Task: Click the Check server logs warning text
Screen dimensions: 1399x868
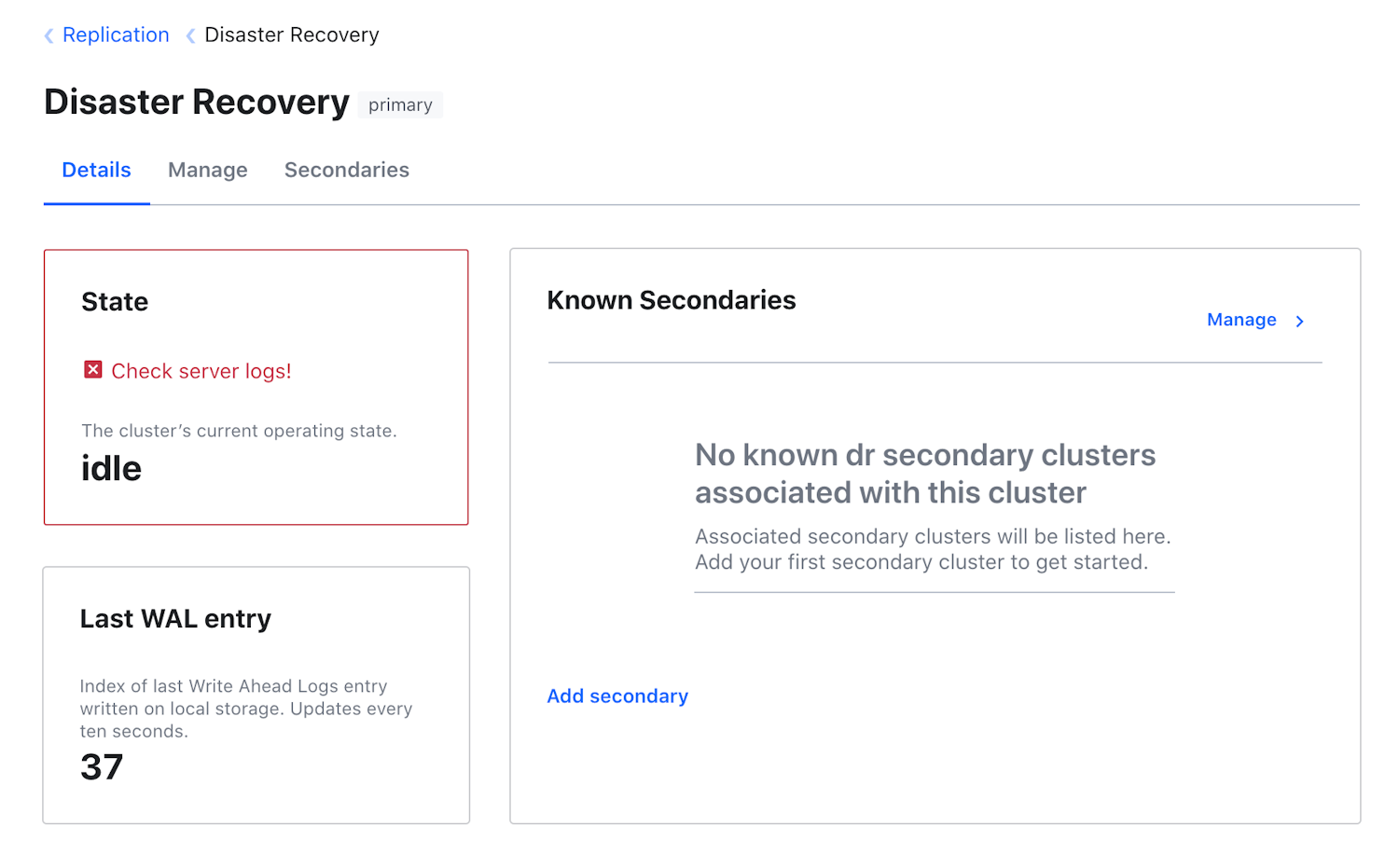Action: pos(201,370)
